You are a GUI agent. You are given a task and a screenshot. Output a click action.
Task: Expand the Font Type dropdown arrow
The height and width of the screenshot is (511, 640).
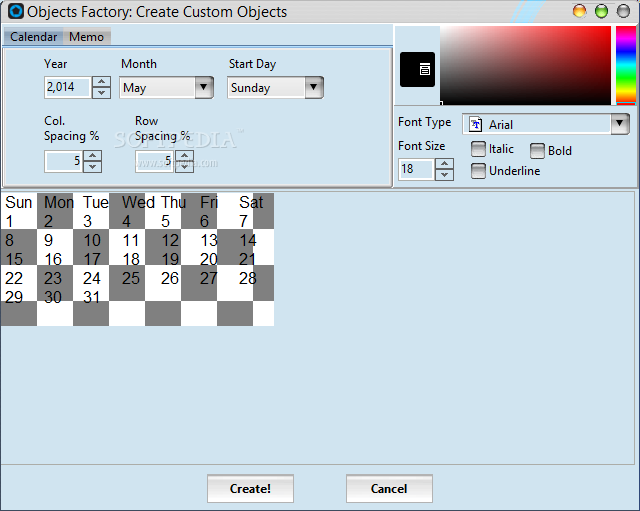pyautogui.click(x=620, y=124)
